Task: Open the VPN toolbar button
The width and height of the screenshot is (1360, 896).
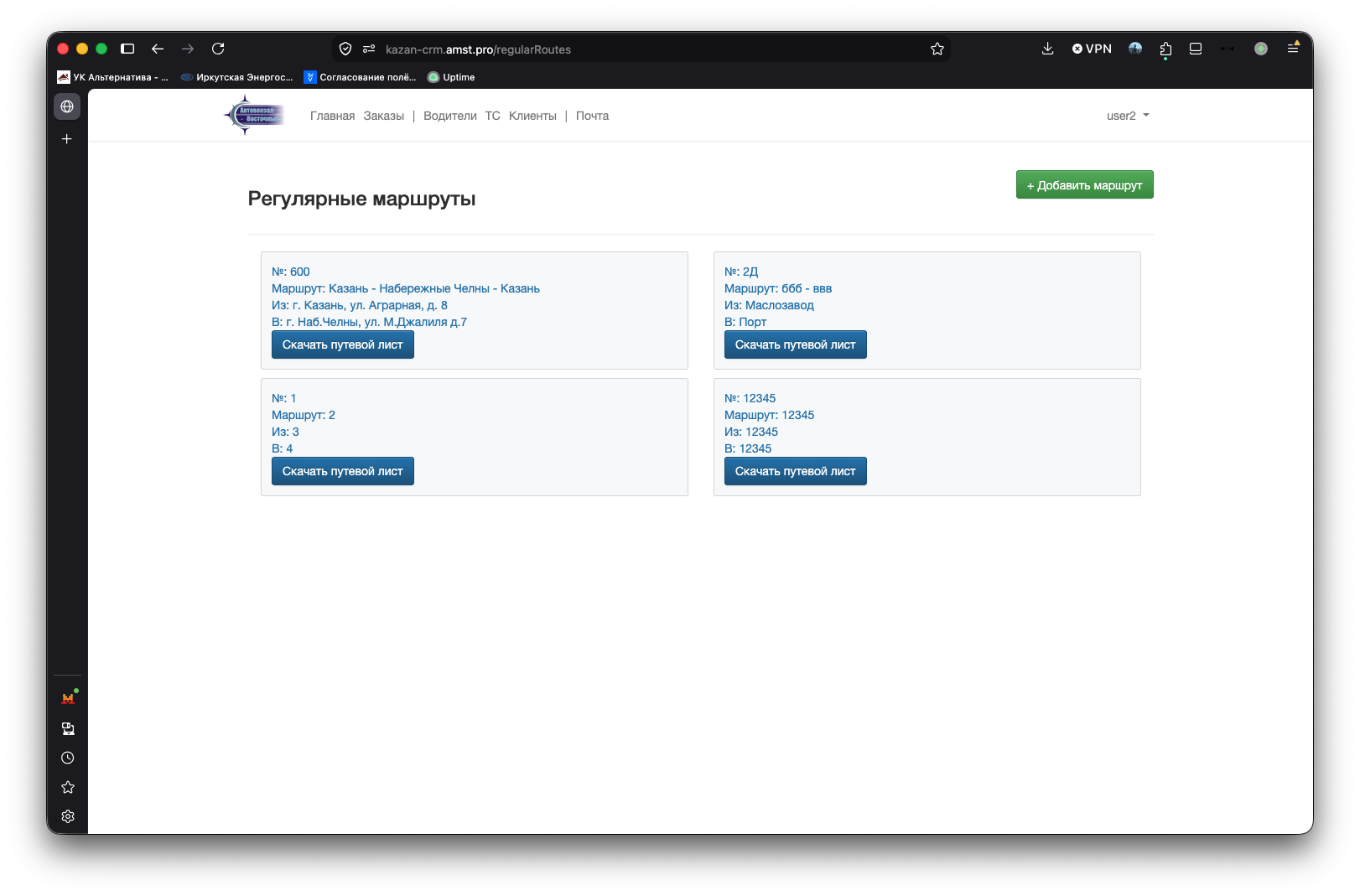Action: [1092, 49]
